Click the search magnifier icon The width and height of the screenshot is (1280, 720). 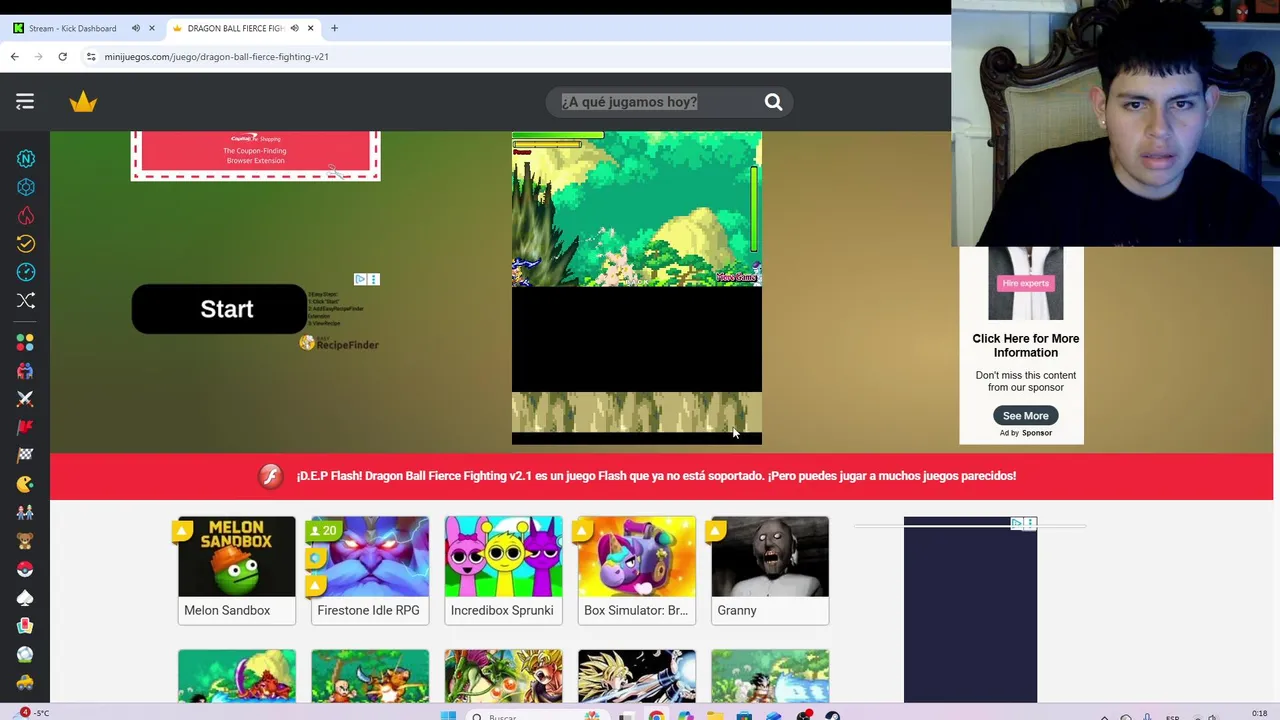pos(773,101)
